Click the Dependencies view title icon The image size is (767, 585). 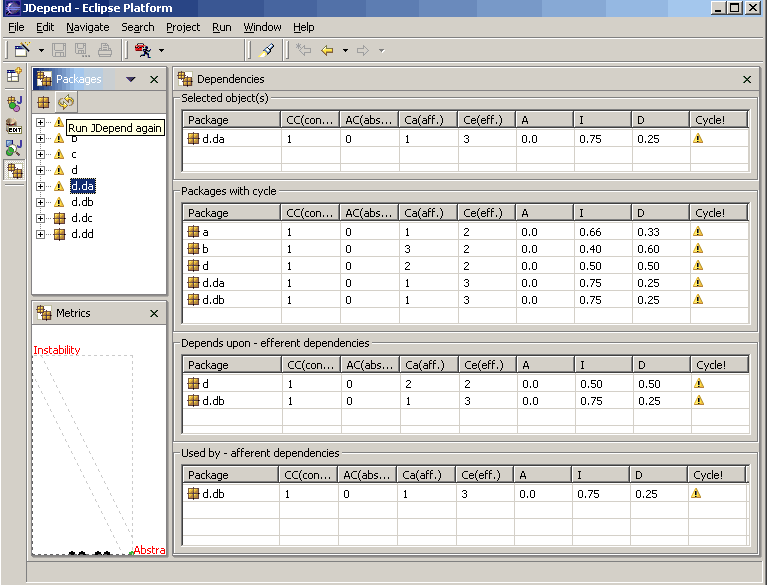[x=184, y=79]
